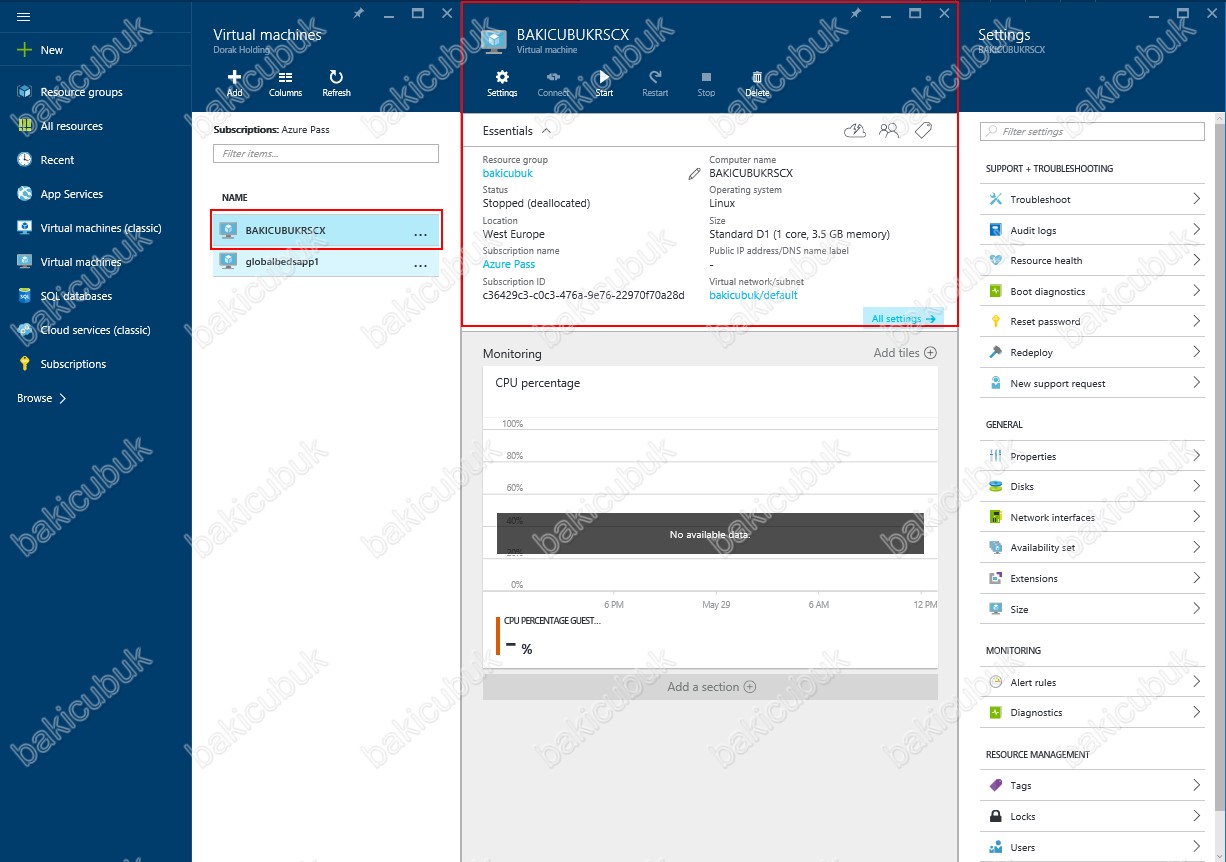Open Network interfaces settings
1226x862 pixels.
1094,517
